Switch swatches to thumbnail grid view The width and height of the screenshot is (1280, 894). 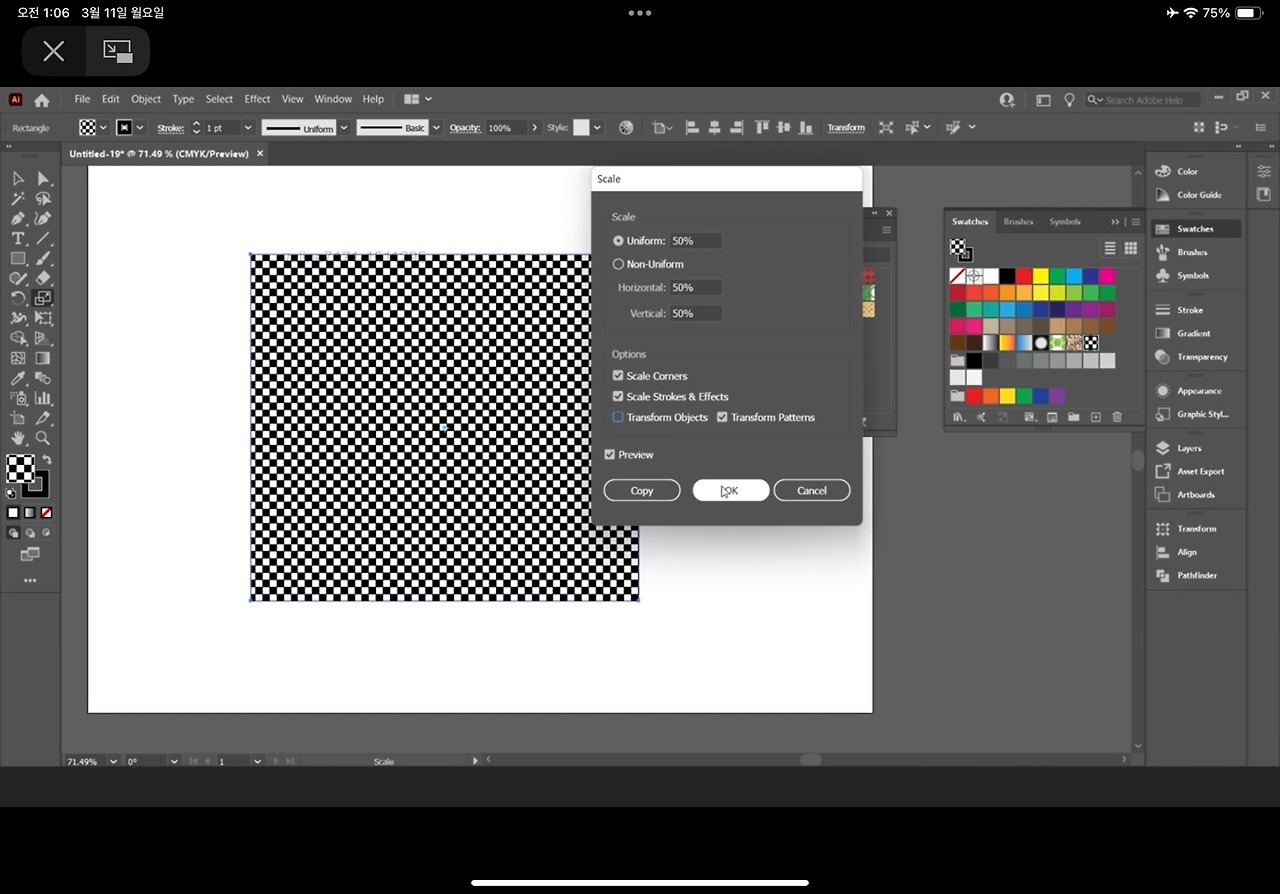point(1131,248)
